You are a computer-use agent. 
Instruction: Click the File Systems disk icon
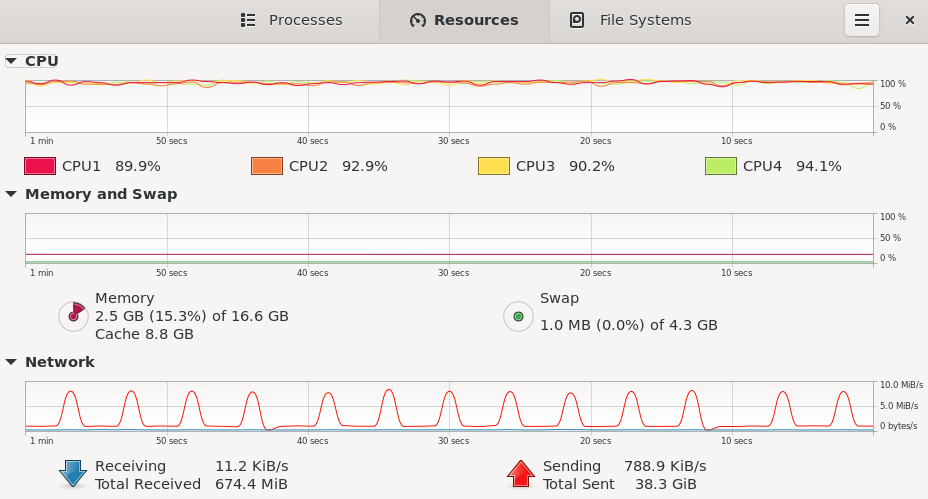point(577,20)
